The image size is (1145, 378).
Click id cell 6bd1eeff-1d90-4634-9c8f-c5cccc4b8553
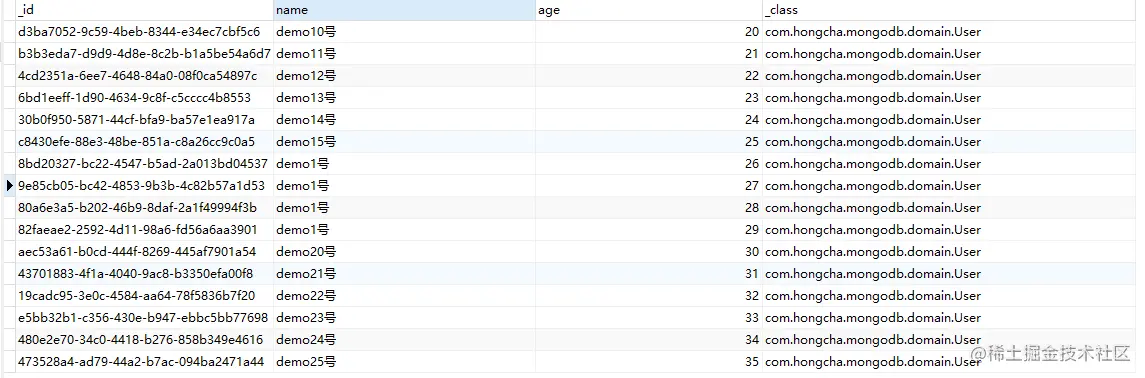[144, 98]
